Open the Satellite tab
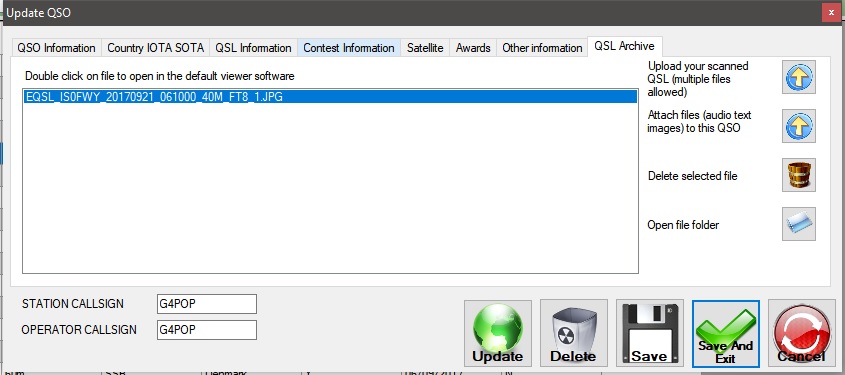The height and width of the screenshot is (375, 845). point(425,48)
